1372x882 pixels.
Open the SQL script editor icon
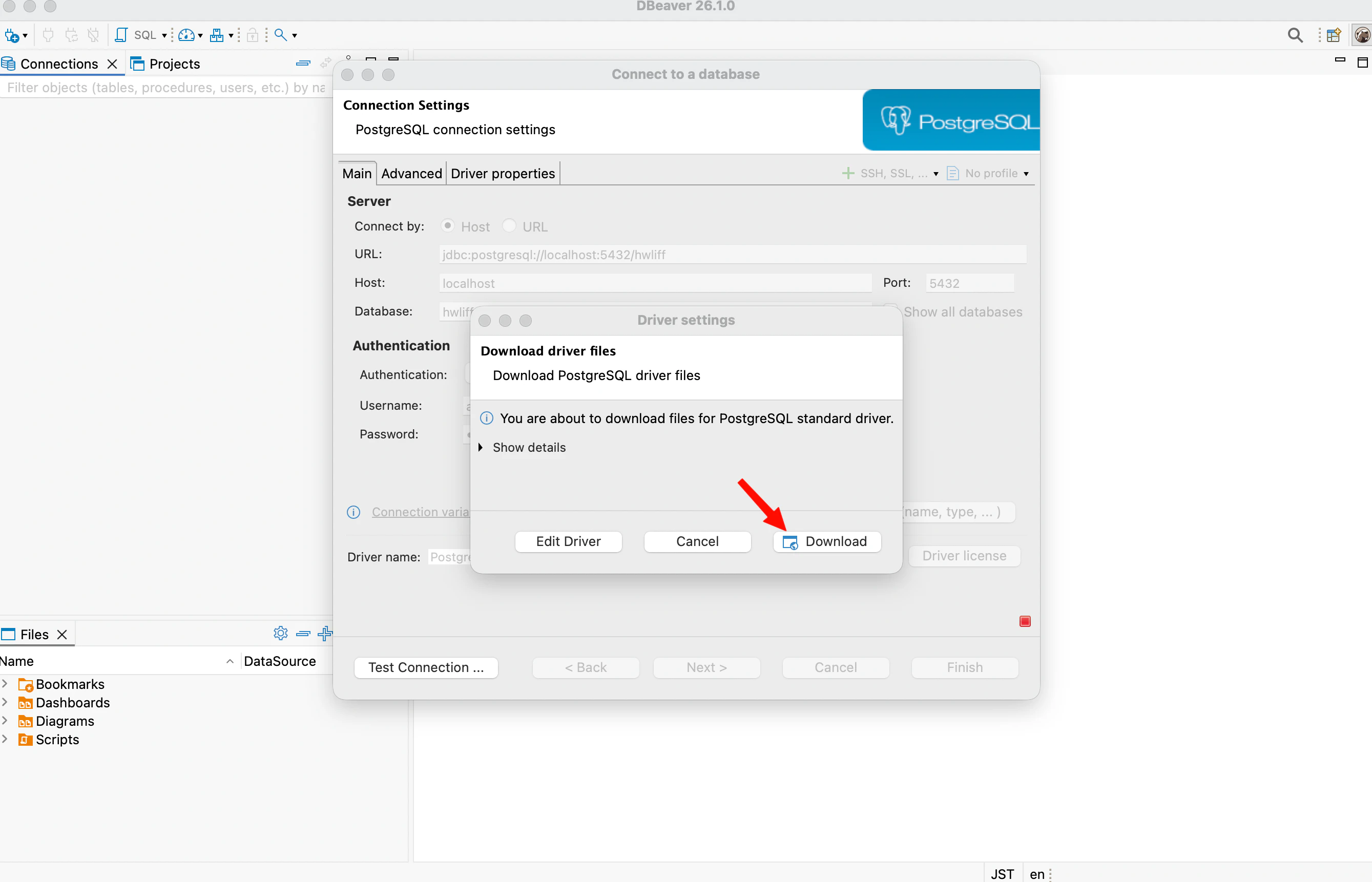[121, 35]
